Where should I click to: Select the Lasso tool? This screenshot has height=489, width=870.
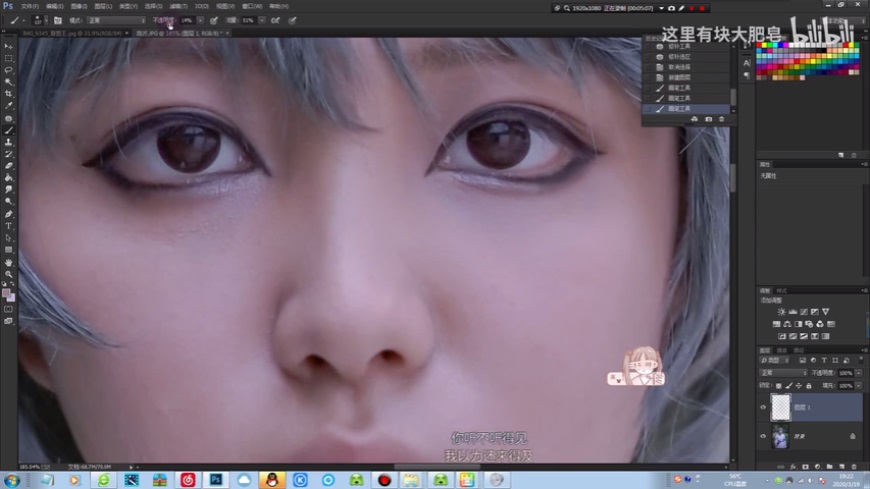click(9, 70)
